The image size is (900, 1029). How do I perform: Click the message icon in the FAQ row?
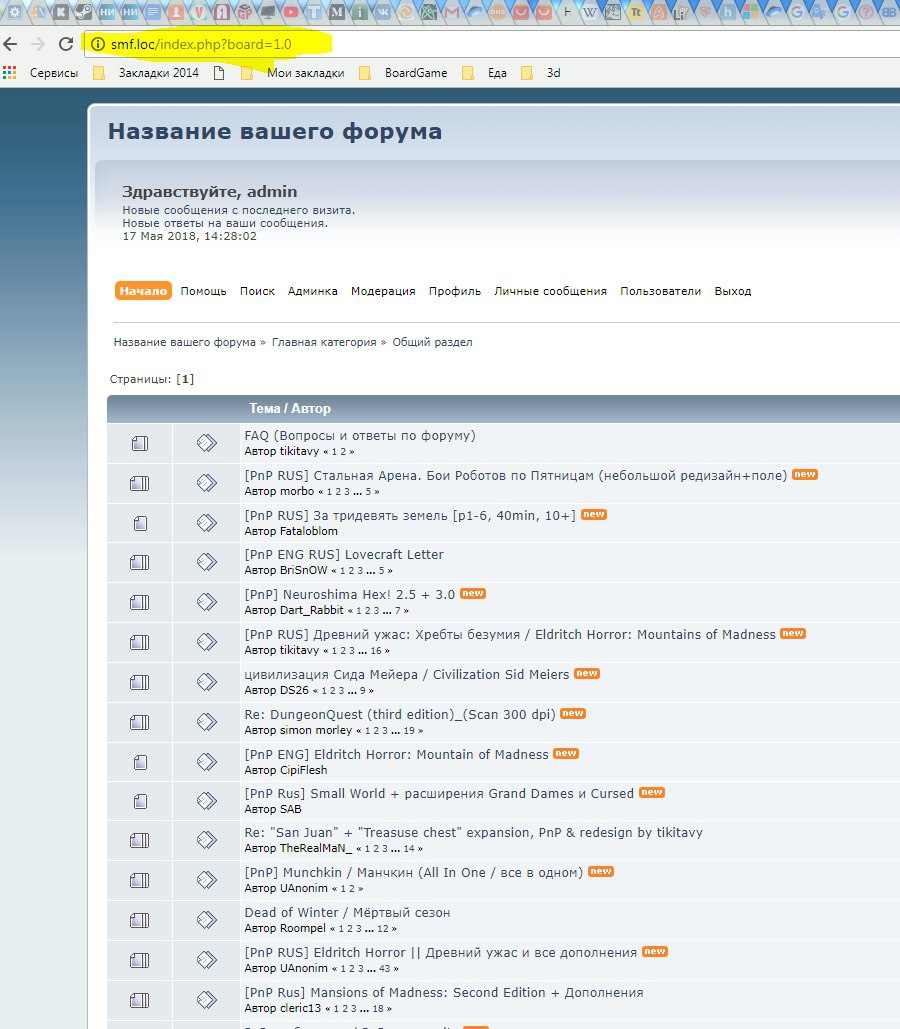click(207, 443)
